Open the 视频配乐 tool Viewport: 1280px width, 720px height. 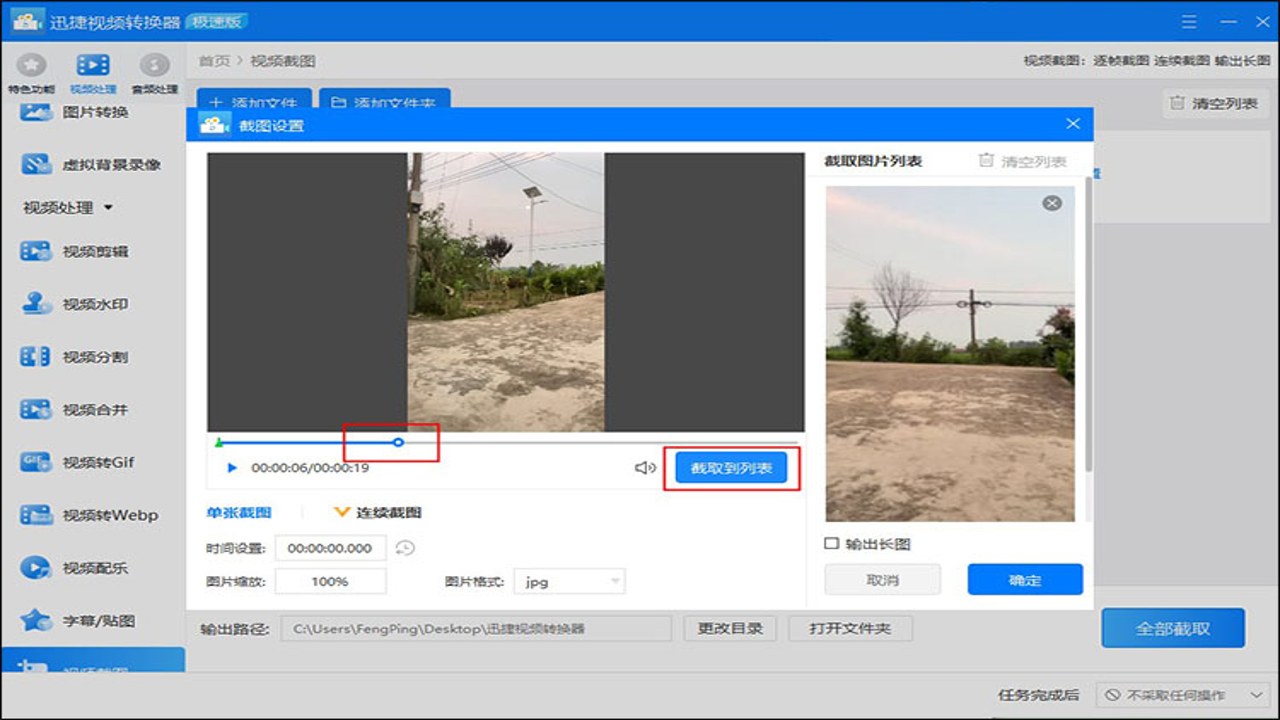75,568
